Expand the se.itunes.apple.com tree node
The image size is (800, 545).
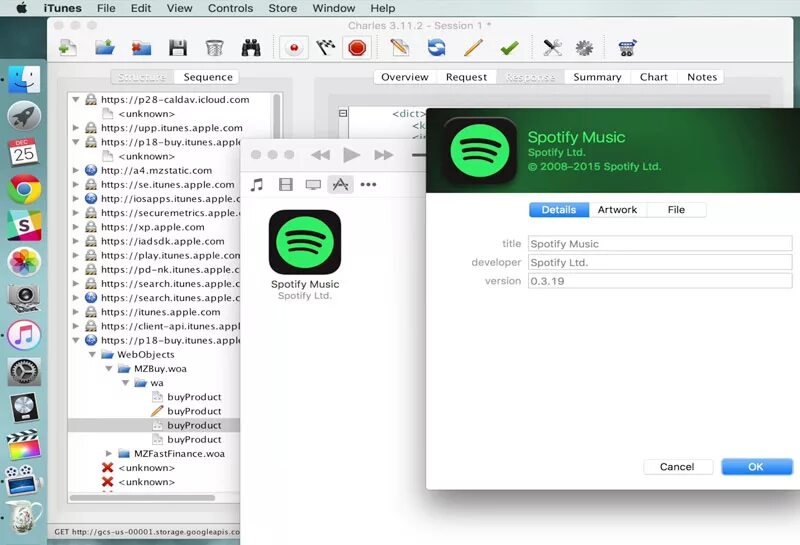pos(76,184)
